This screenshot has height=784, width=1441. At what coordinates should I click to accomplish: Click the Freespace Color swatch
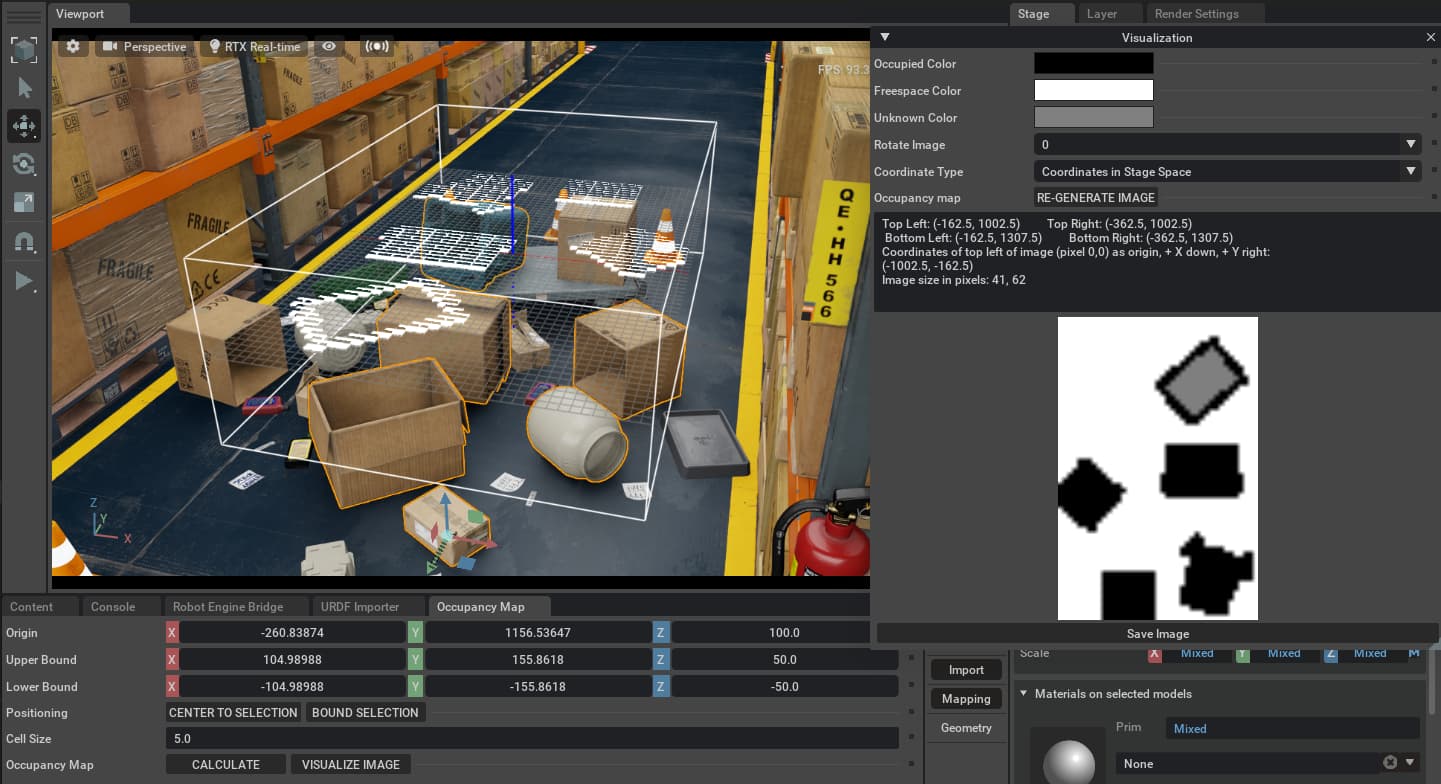click(x=1093, y=90)
